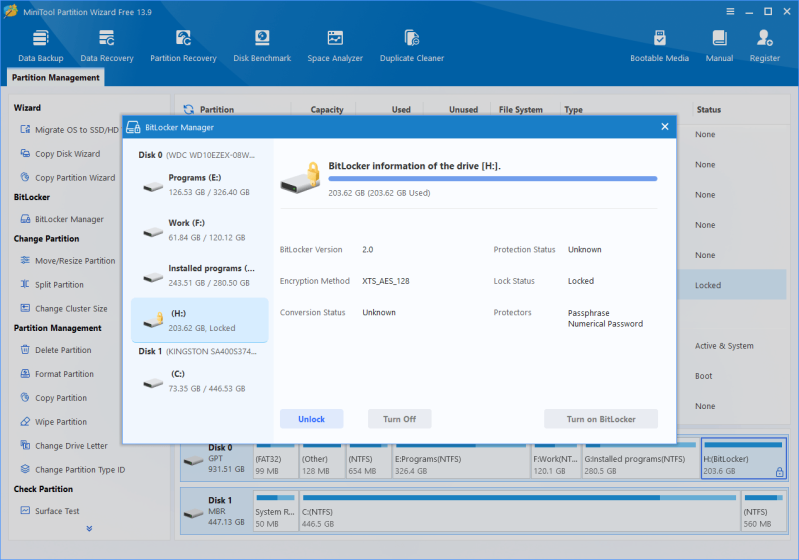Start the Disk Benchmark tool
The image size is (799, 560).
(262, 46)
